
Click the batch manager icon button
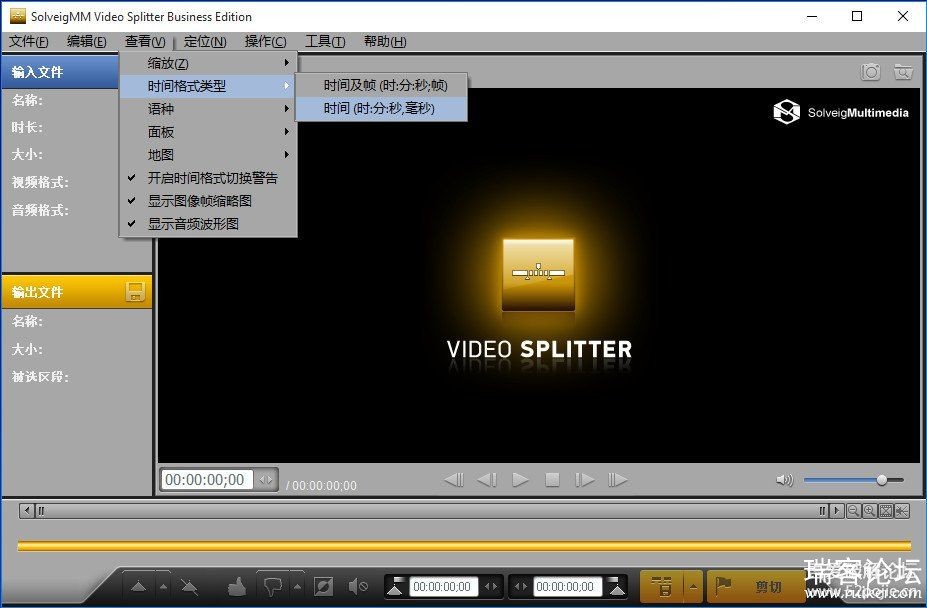662,587
